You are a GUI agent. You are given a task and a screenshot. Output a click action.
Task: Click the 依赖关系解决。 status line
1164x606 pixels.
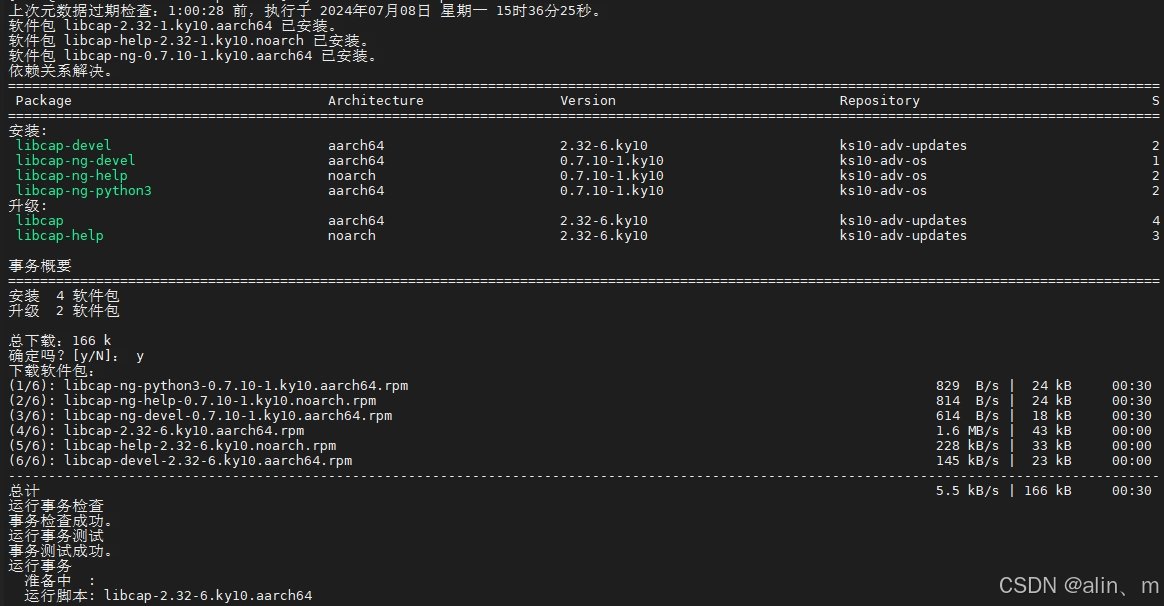point(61,71)
